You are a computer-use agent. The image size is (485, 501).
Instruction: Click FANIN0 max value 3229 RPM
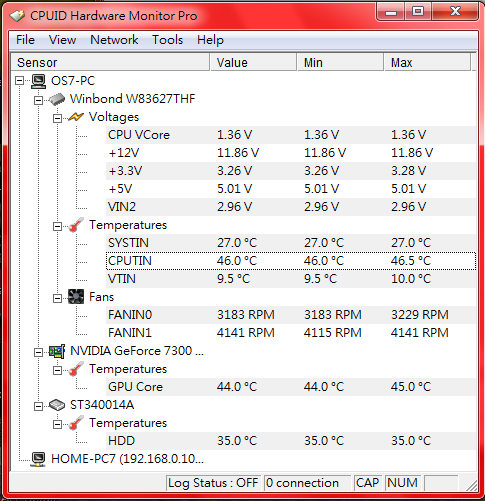(420, 315)
